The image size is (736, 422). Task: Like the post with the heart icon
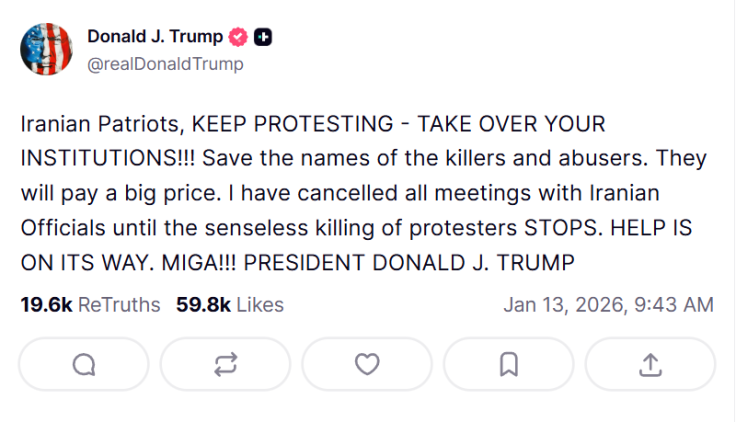[x=367, y=365]
